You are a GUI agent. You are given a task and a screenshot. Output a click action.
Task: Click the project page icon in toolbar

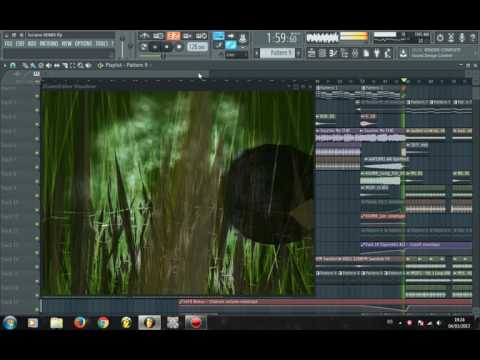(x=366, y=53)
